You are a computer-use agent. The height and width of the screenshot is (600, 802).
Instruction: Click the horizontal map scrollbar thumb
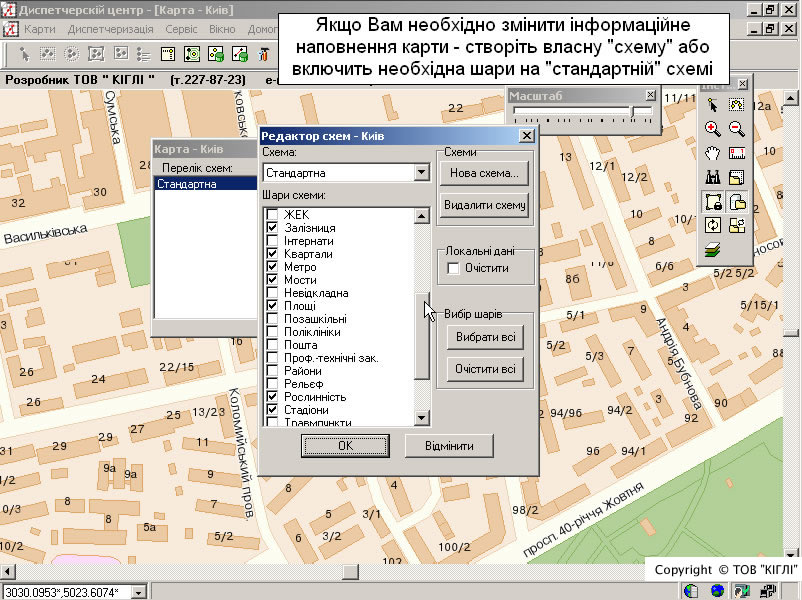click(x=350, y=571)
